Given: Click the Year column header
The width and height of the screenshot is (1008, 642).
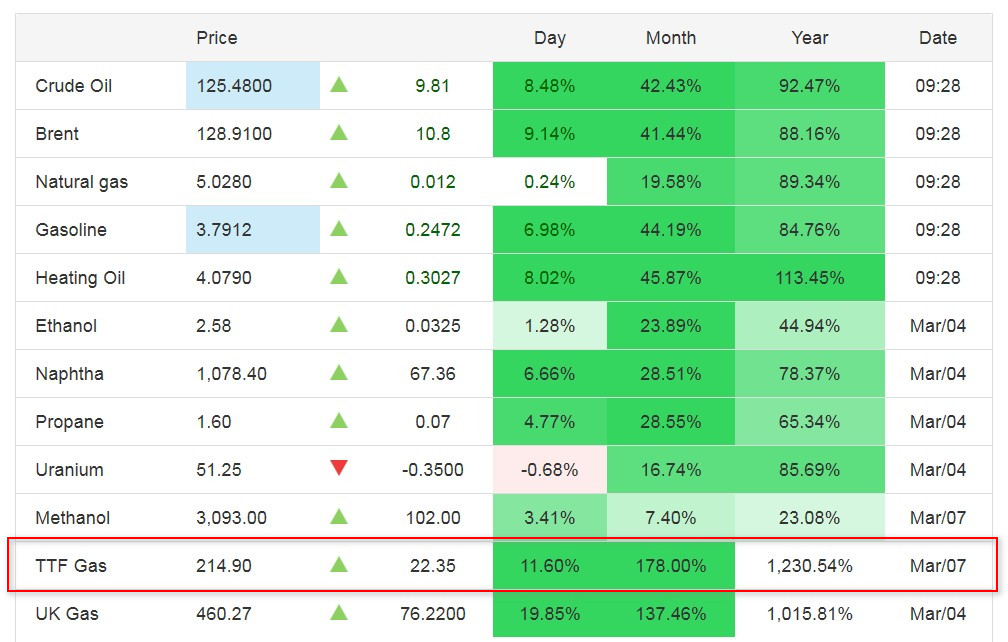Looking at the screenshot, I should click(x=809, y=38).
